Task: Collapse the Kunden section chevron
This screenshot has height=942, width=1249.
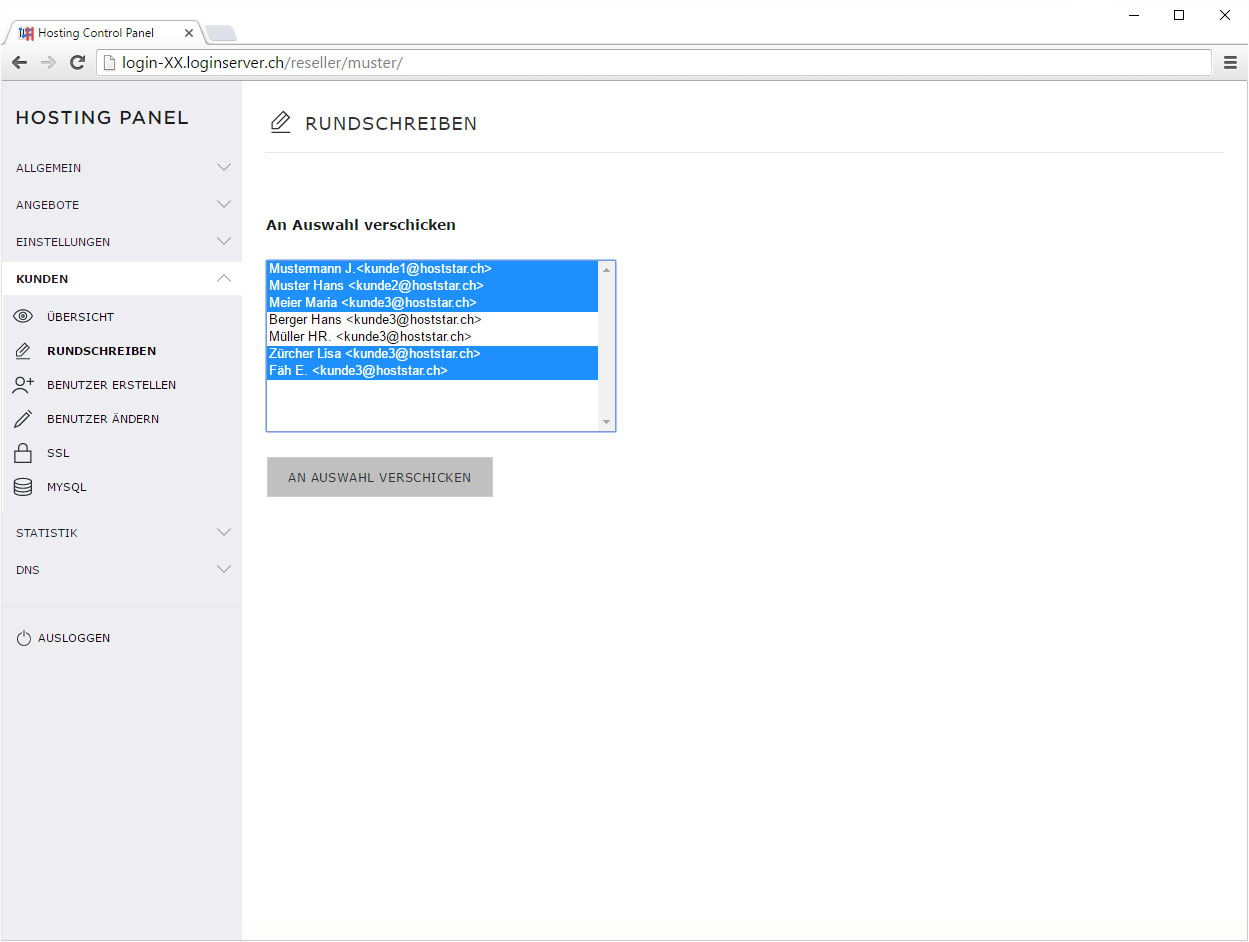Action: coord(224,278)
